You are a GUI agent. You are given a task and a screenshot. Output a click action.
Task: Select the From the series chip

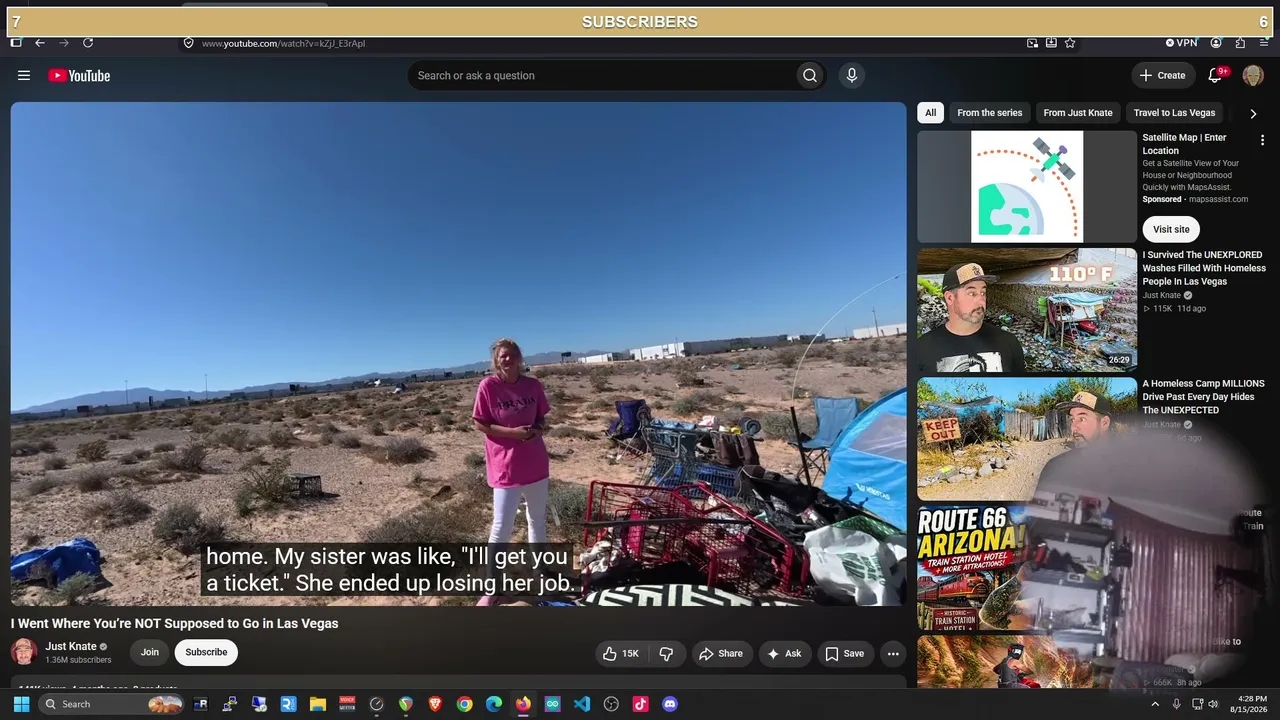(x=990, y=113)
